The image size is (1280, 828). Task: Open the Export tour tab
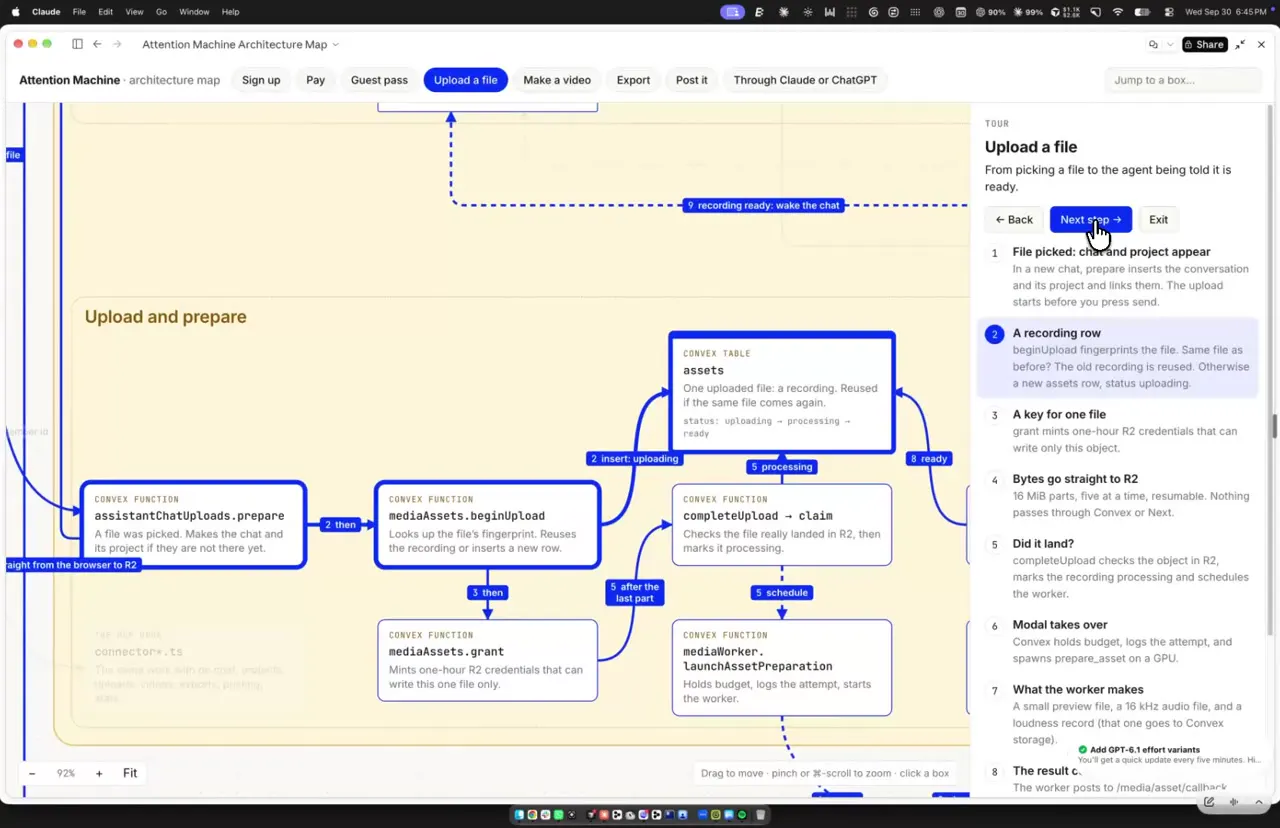coord(633,80)
